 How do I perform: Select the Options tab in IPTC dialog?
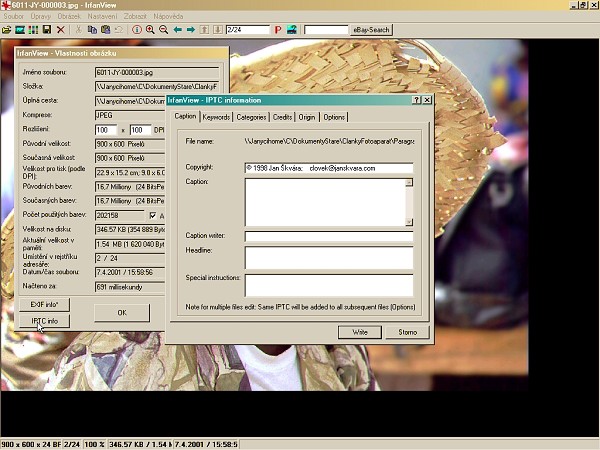[x=334, y=117]
